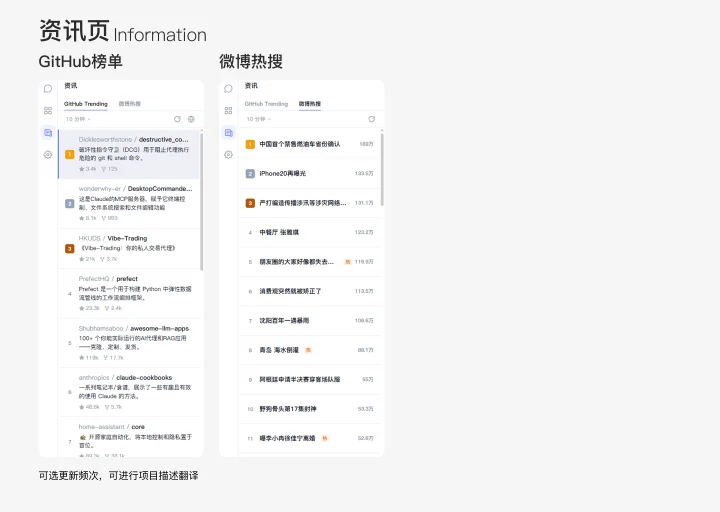The image size is (720, 512).
Task: Select news icon in Weibo panel sidebar
Action: tap(228, 133)
